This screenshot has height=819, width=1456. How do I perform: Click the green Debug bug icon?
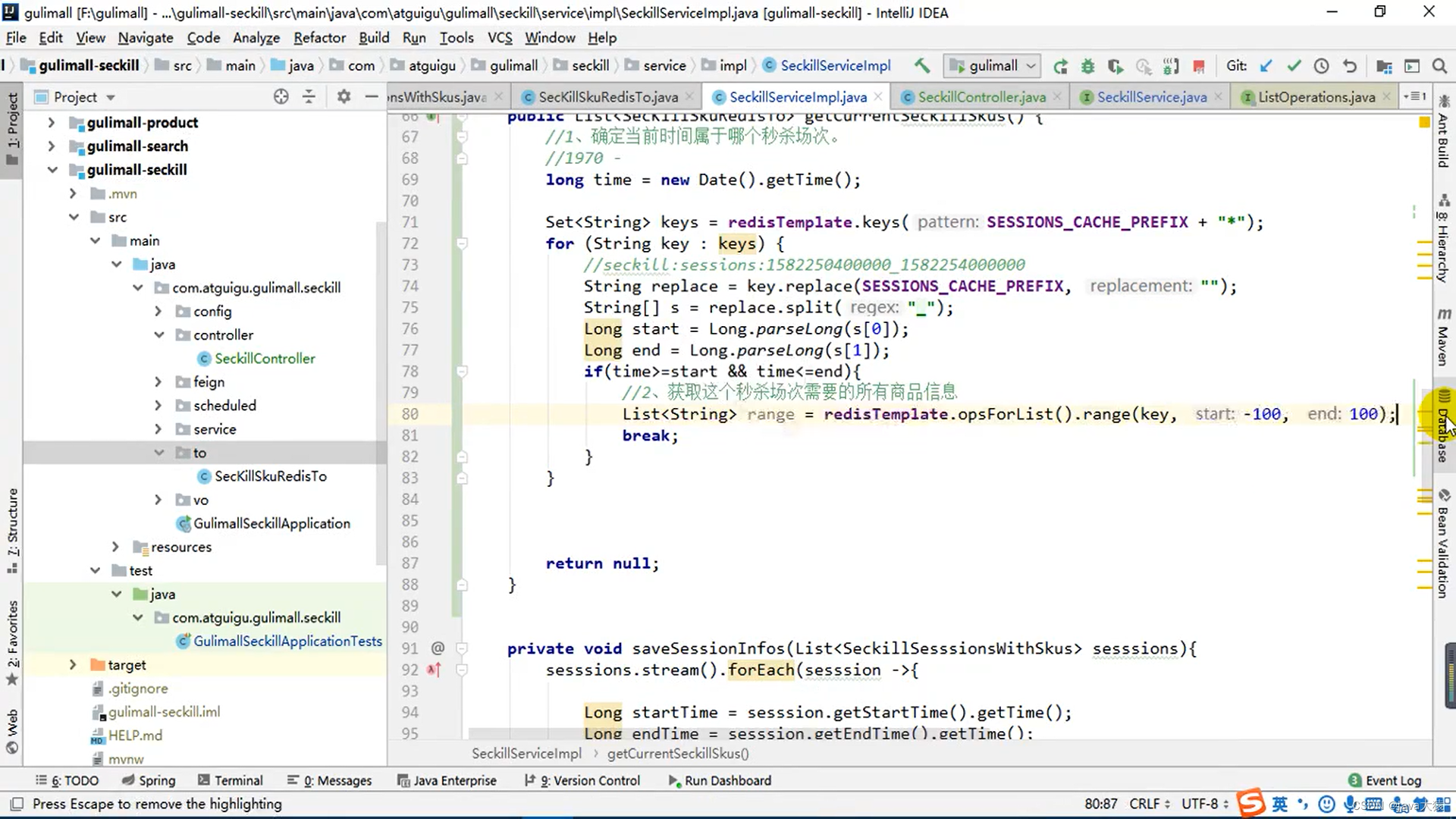pyautogui.click(x=1087, y=66)
